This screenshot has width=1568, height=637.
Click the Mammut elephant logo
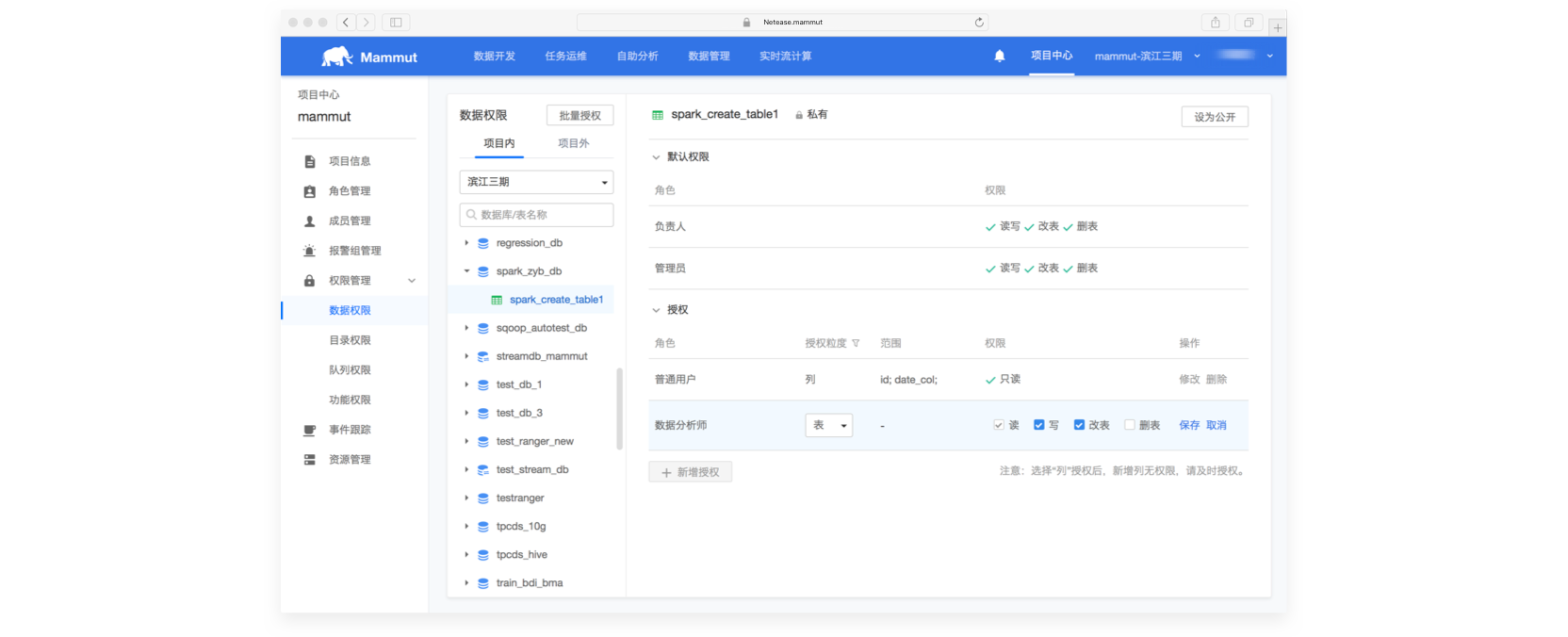(x=336, y=57)
